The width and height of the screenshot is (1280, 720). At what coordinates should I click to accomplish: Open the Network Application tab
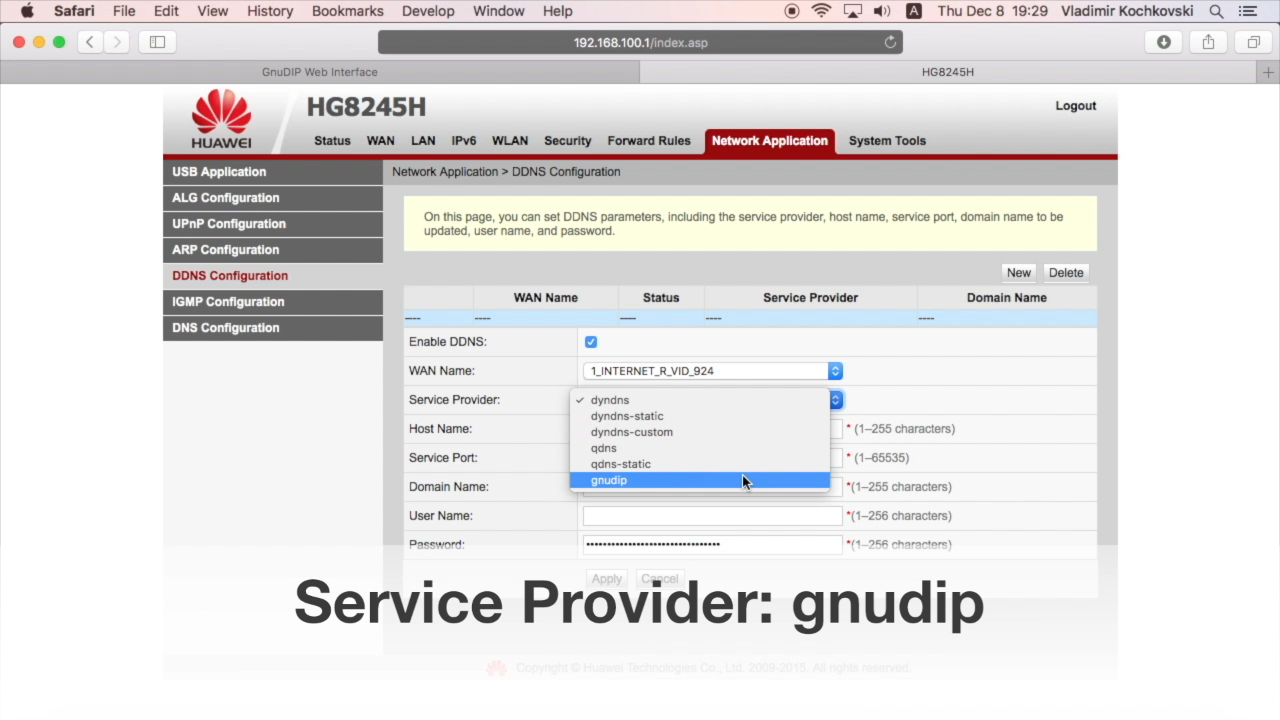click(769, 141)
